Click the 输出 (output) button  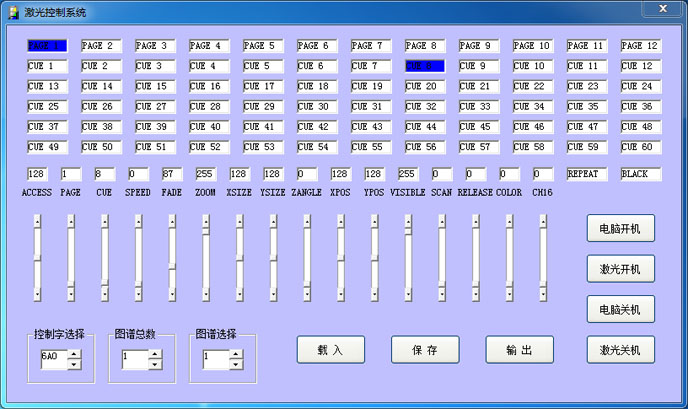click(x=519, y=350)
